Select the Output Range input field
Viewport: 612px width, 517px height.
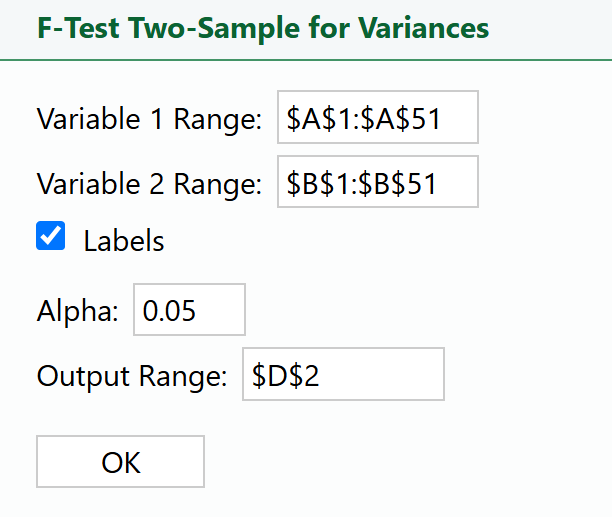point(342,374)
